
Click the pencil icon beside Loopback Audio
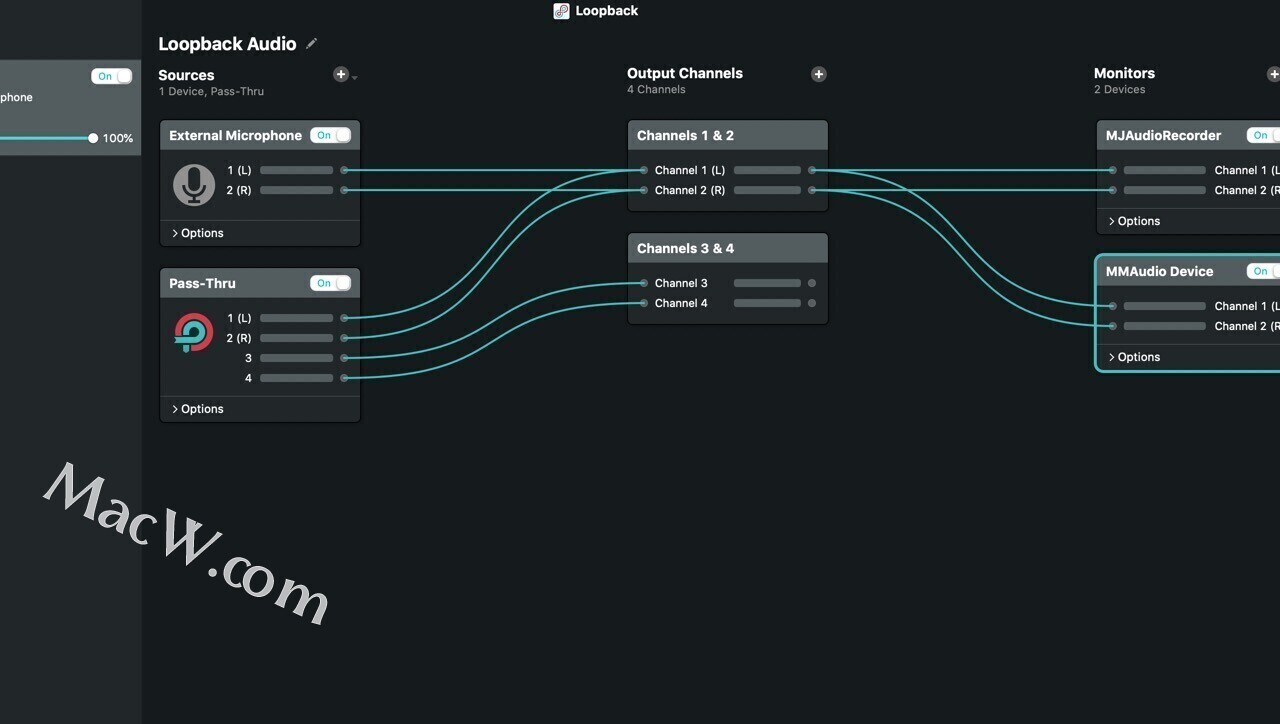(312, 43)
